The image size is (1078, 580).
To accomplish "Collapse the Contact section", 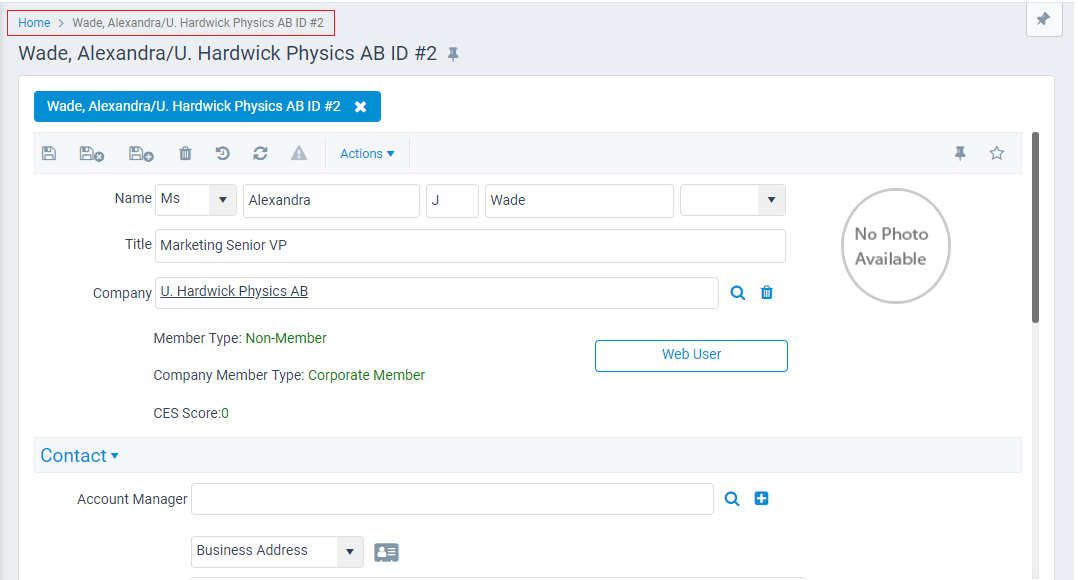I will (x=80, y=455).
